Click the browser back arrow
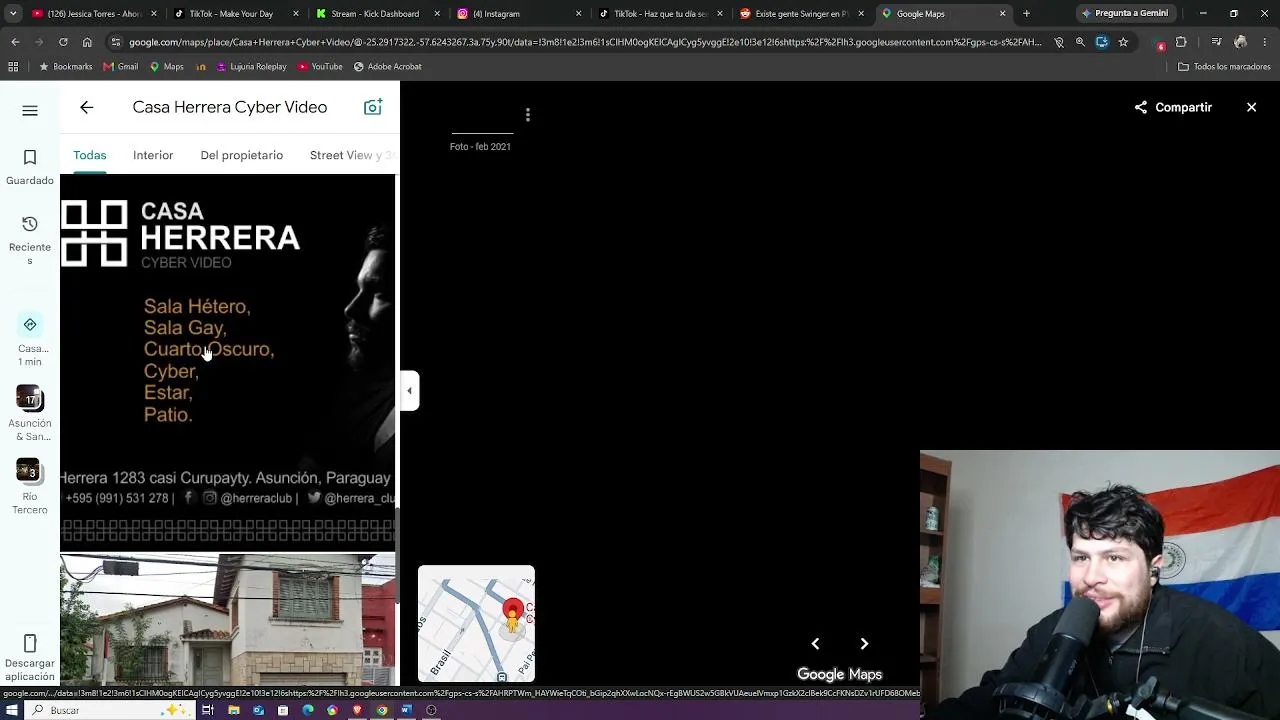The image size is (1280, 720). click(15, 42)
